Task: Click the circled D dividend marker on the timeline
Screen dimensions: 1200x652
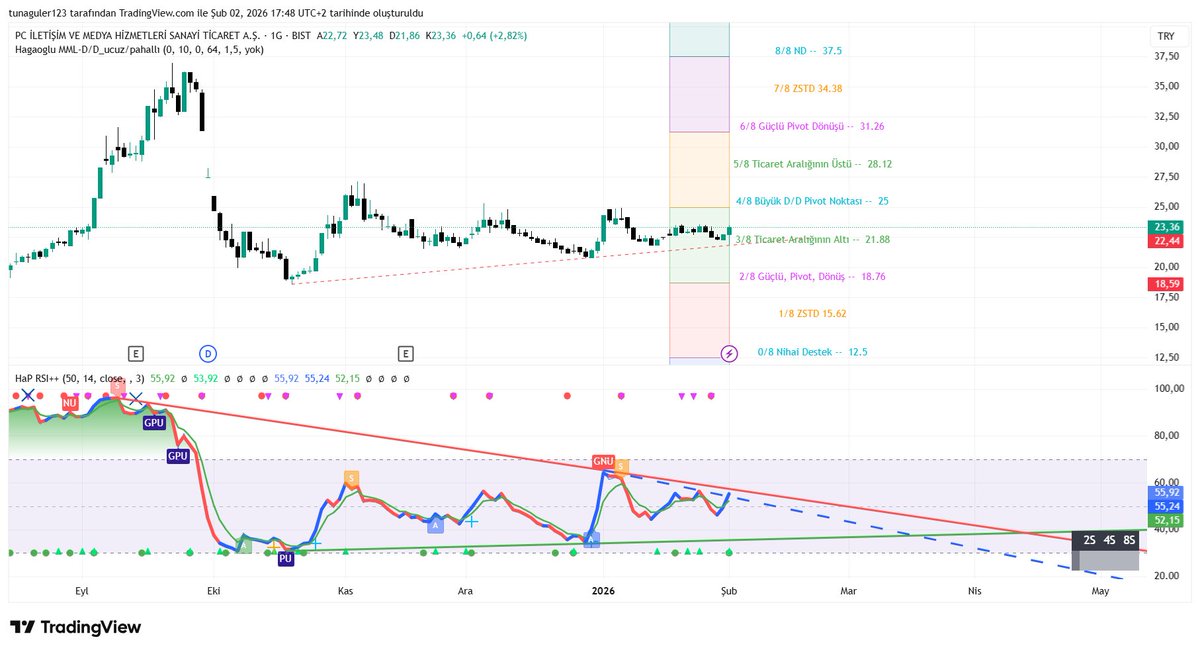Action: [x=207, y=353]
